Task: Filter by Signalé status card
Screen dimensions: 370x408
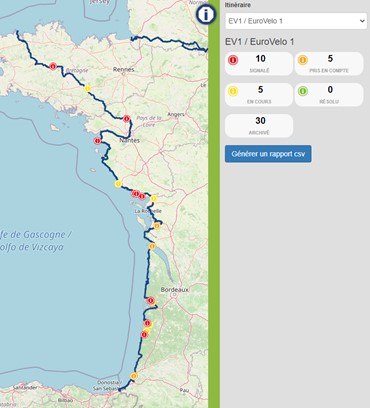Action: pos(259,64)
